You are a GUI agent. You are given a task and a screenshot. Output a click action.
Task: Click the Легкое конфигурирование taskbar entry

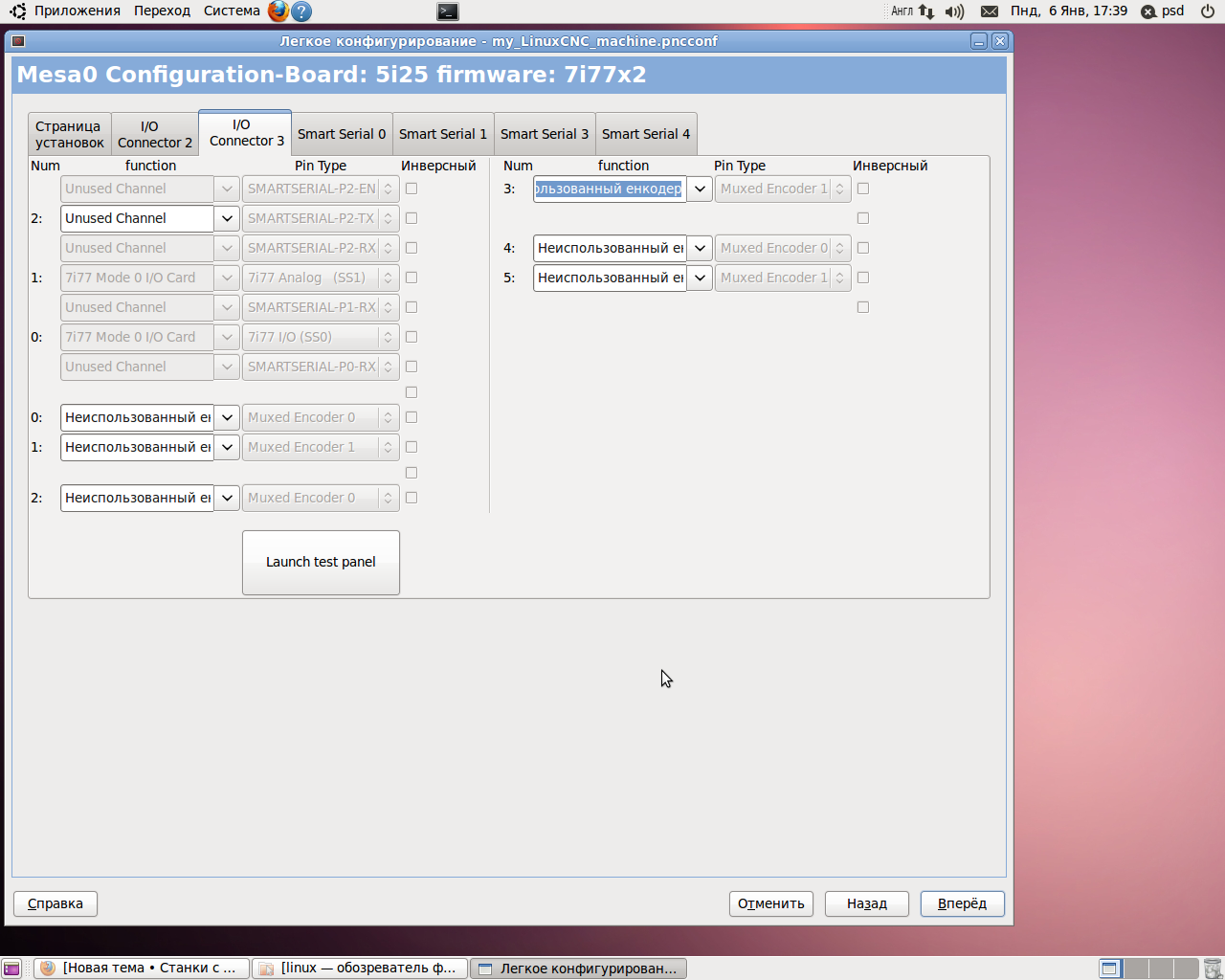(578, 969)
